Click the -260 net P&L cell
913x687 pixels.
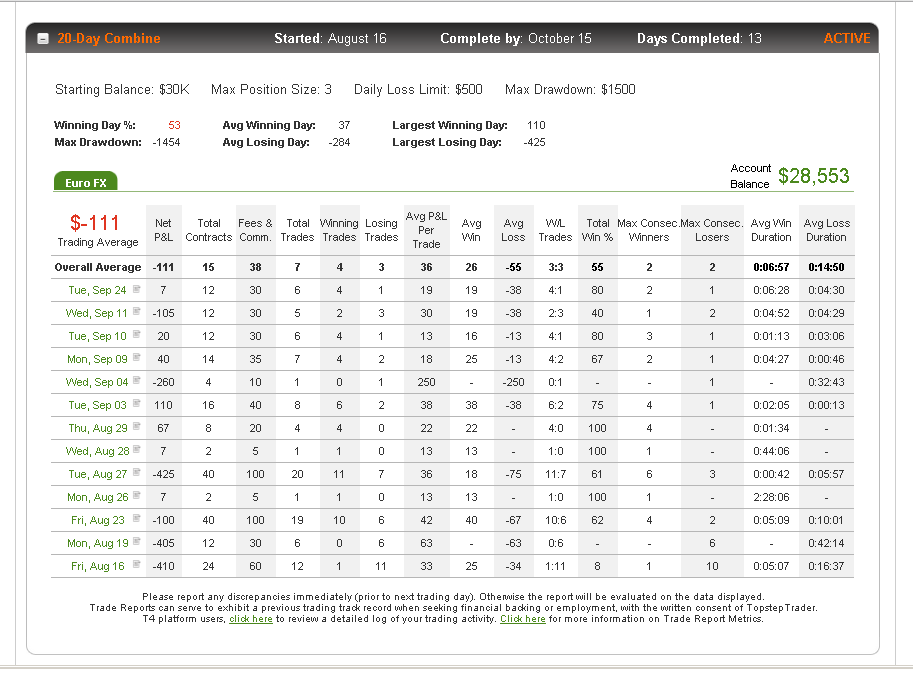coord(163,382)
